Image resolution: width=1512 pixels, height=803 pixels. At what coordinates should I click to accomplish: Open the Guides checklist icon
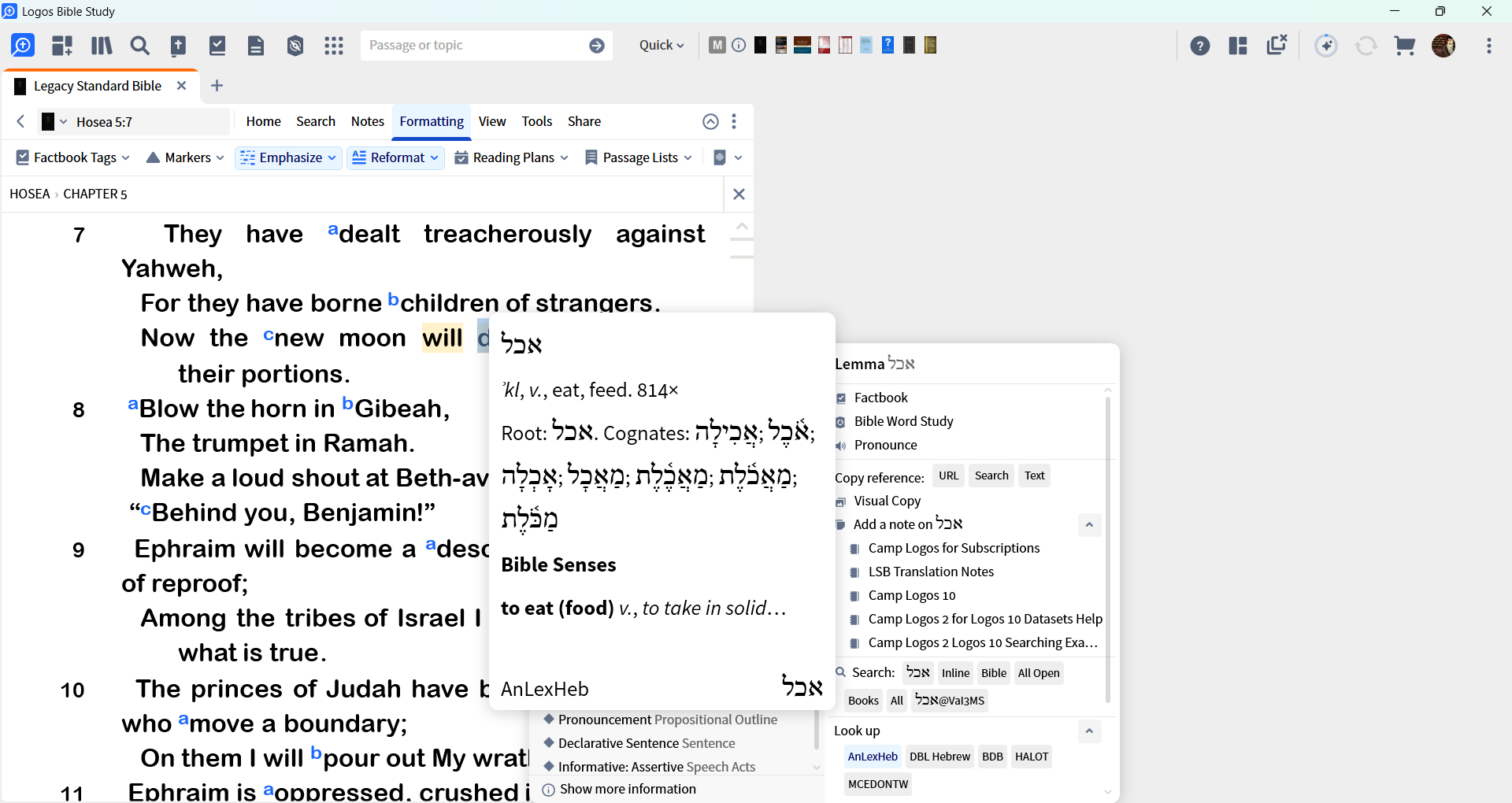(217, 46)
